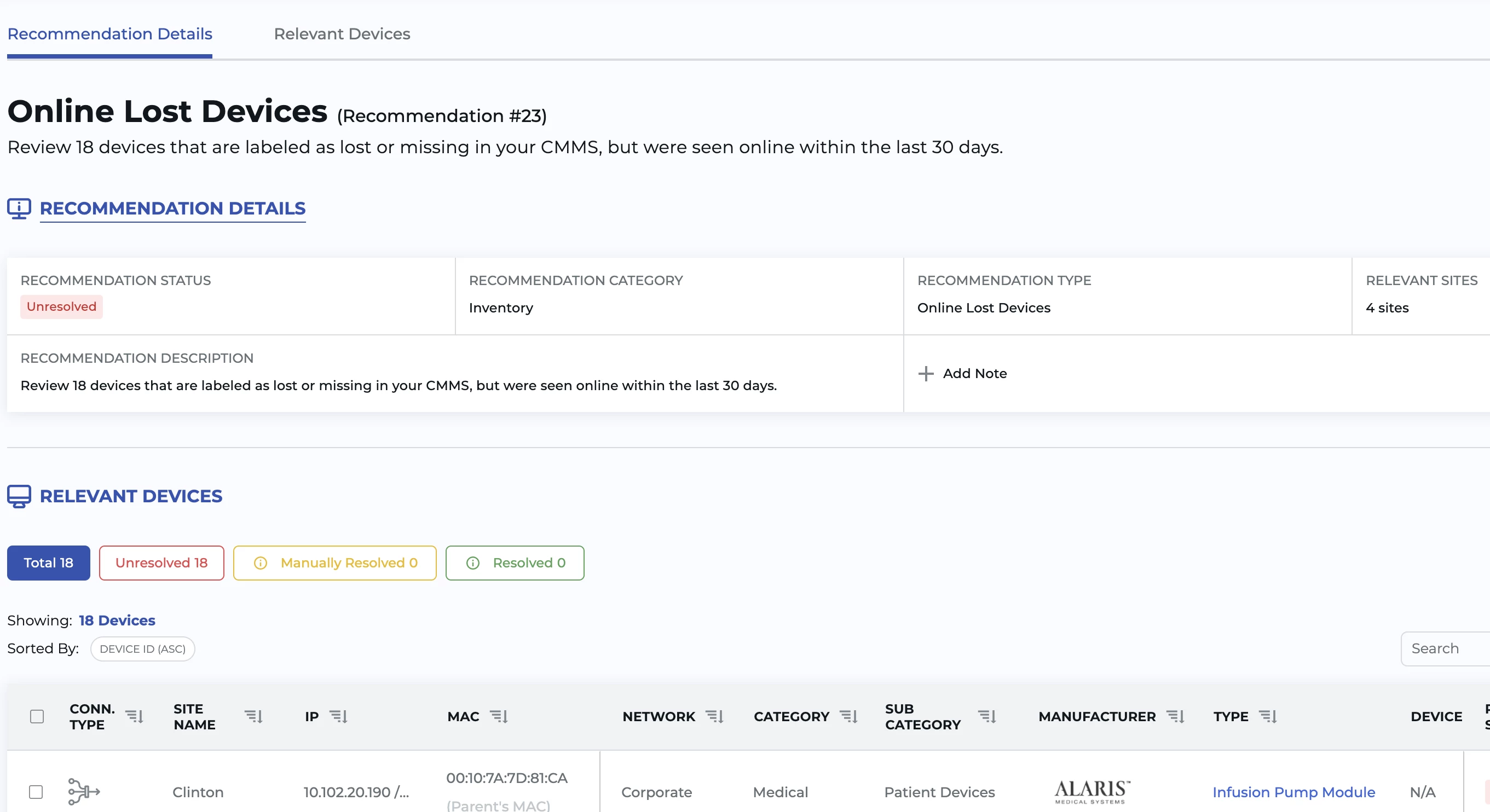The image size is (1490, 812).
Task: Filter by Unresolved 18 devices
Action: coord(161,562)
